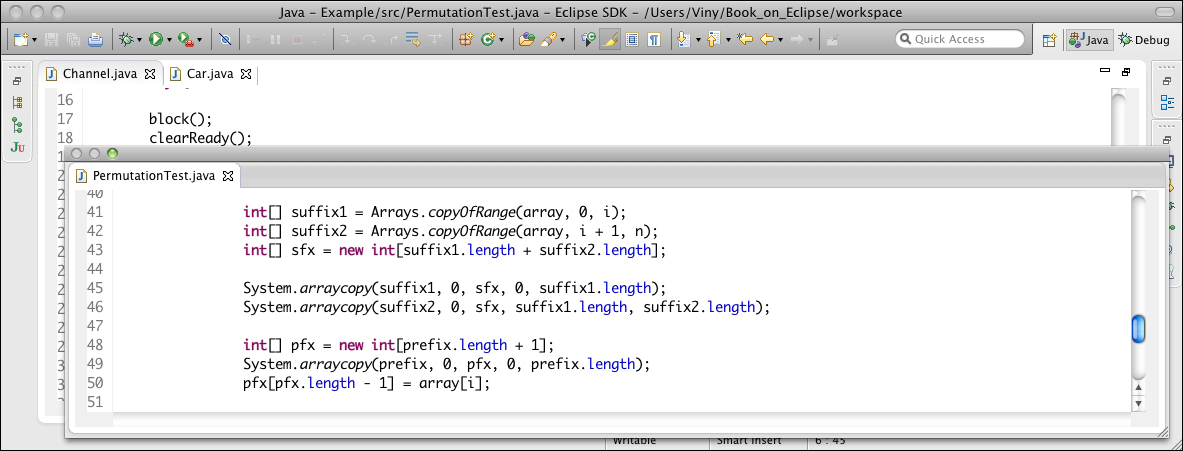Expand the Search dropdown arrow
This screenshot has height=451, width=1183.
pyautogui.click(x=561, y=40)
